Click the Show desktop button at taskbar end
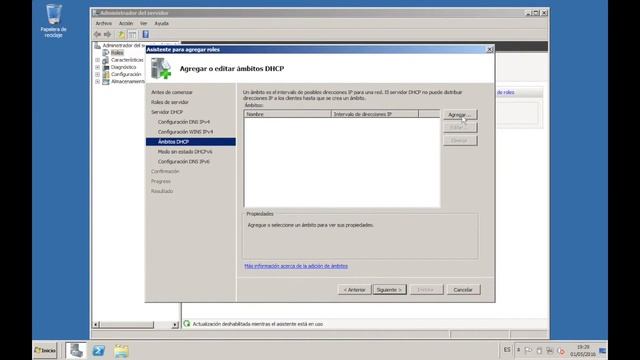640x360 pixels. click(x=603, y=351)
